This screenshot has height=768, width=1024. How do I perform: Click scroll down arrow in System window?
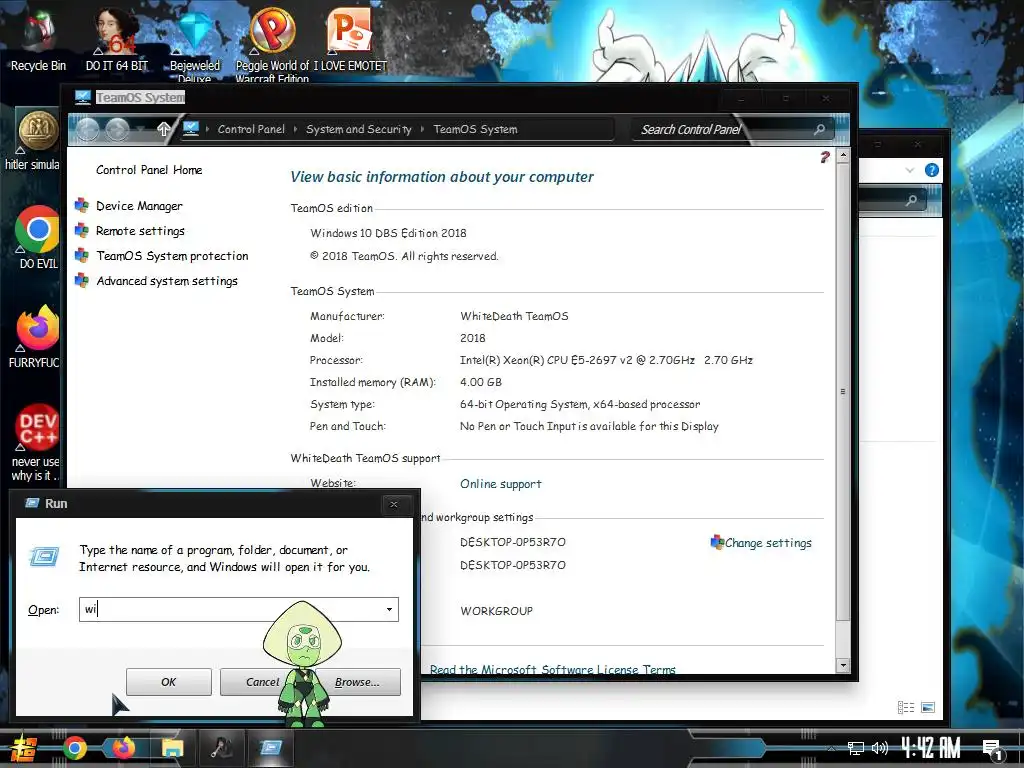(843, 665)
